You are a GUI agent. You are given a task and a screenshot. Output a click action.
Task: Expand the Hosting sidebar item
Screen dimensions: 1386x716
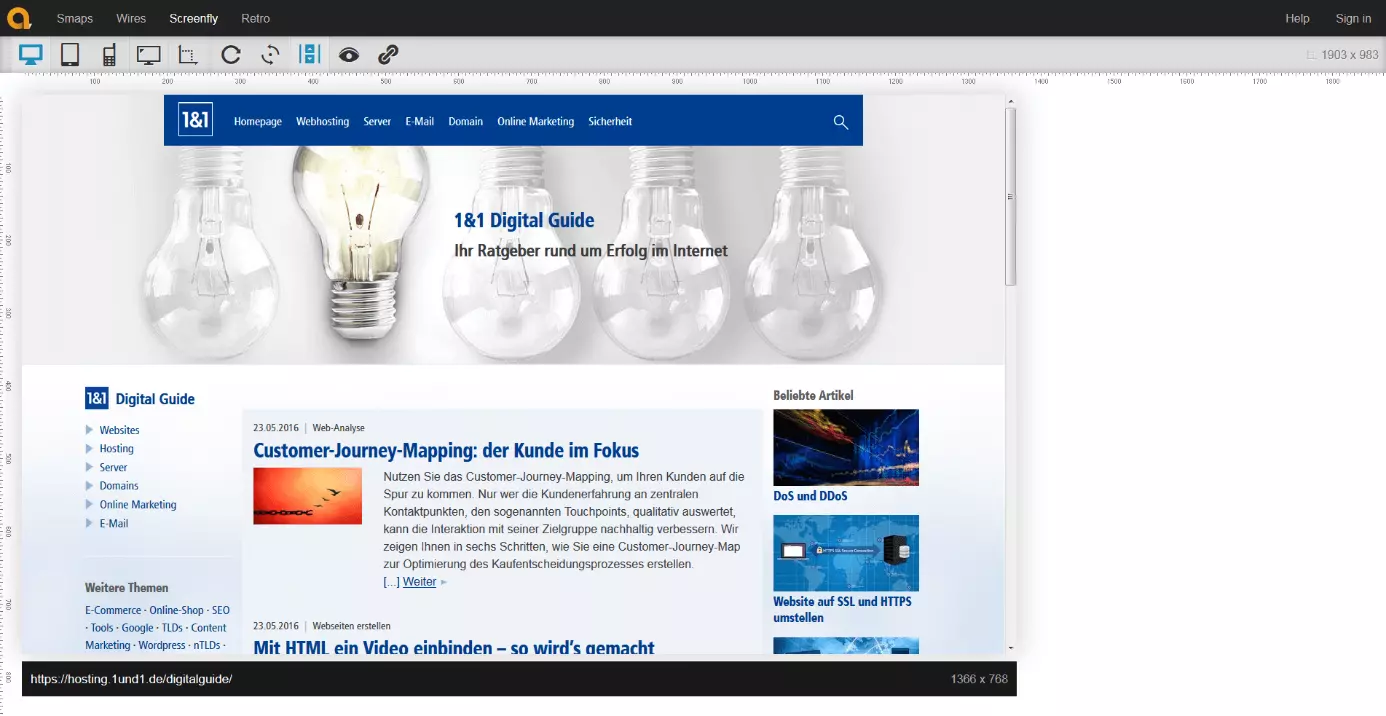(x=110, y=448)
